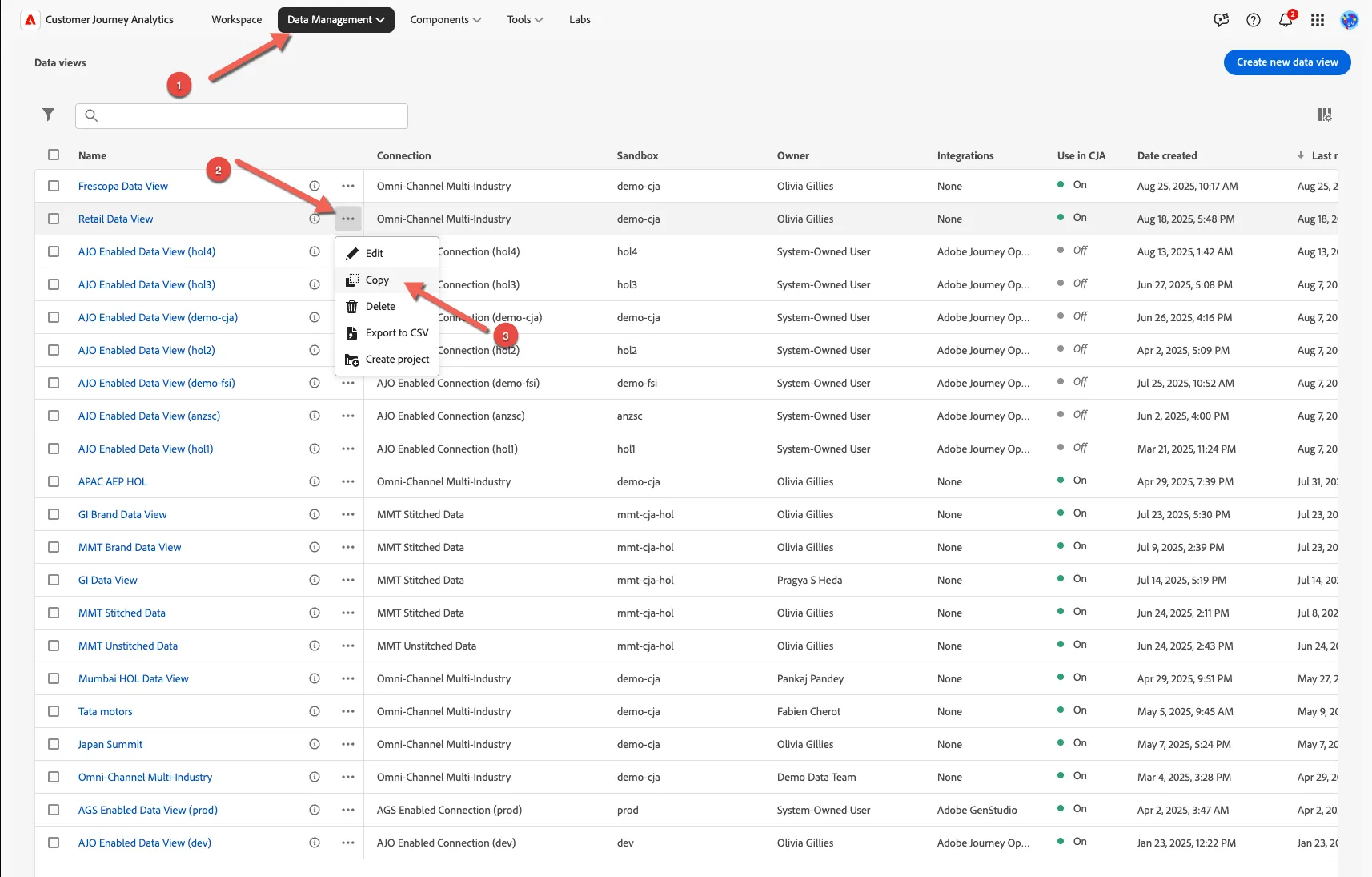The height and width of the screenshot is (877, 1372).
Task: Click Create new data view button
Action: click(1287, 62)
